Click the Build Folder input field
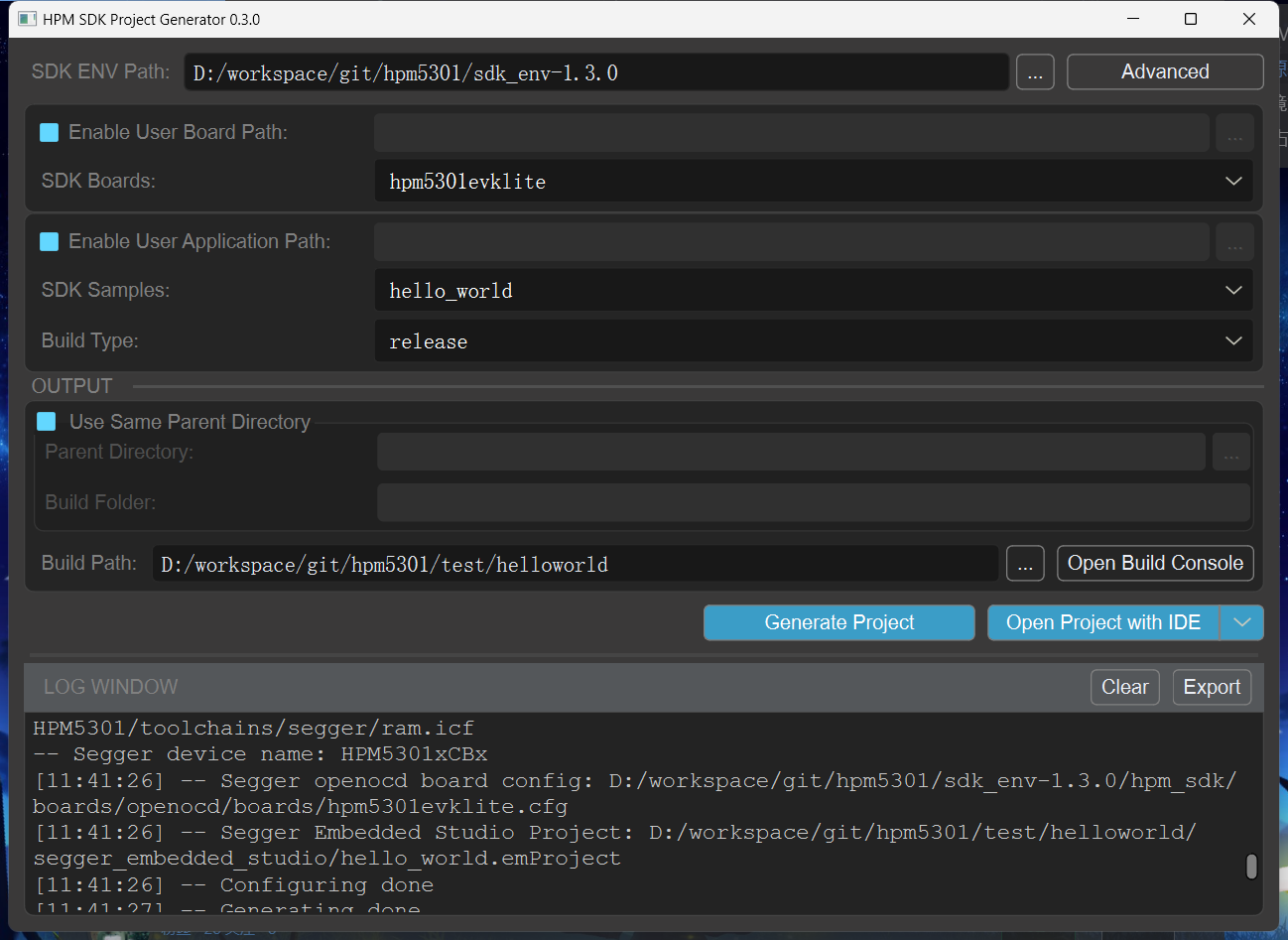1288x940 pixels. click(x=813, y=502)
